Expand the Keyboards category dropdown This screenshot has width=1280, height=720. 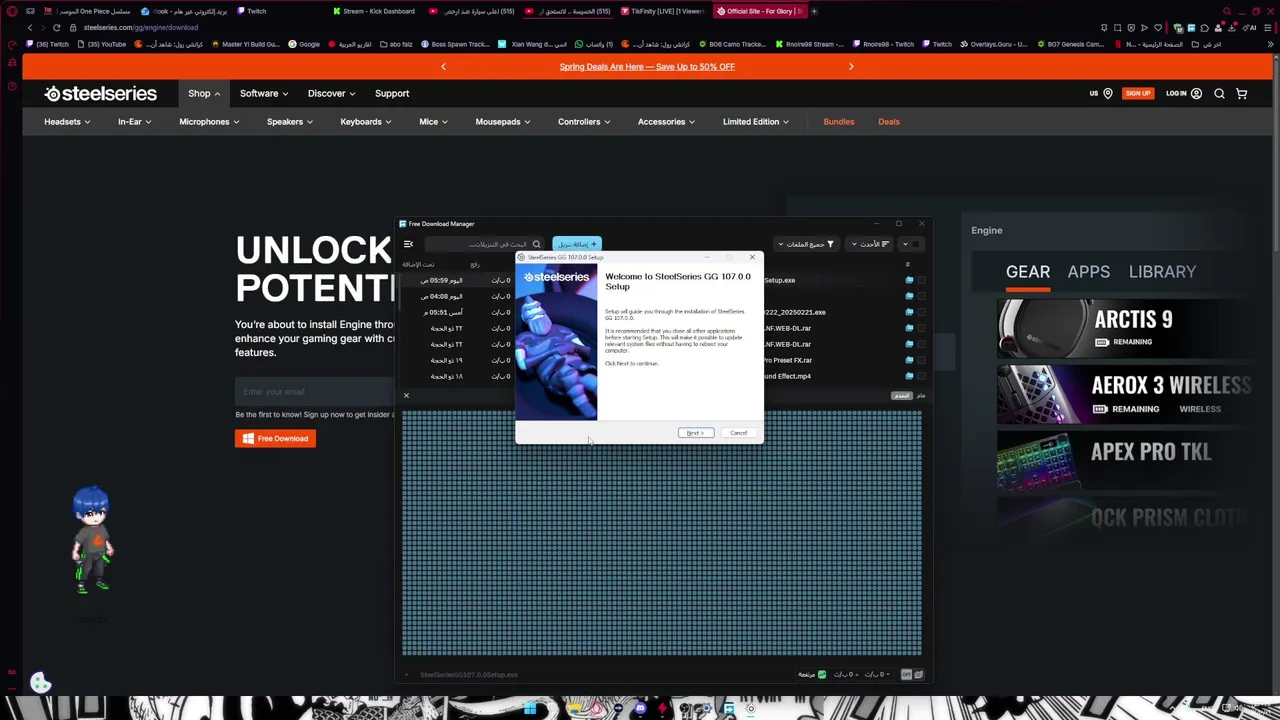pos(366,122)
